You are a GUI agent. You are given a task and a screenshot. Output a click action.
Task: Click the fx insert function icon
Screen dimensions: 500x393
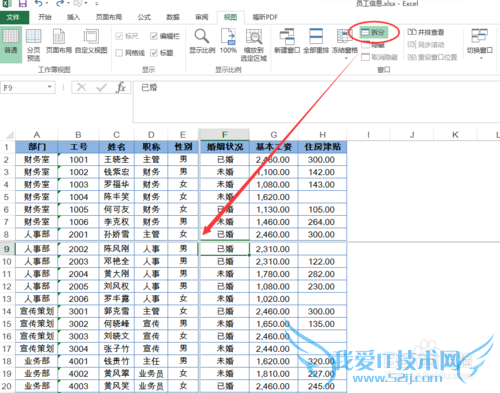121,88
